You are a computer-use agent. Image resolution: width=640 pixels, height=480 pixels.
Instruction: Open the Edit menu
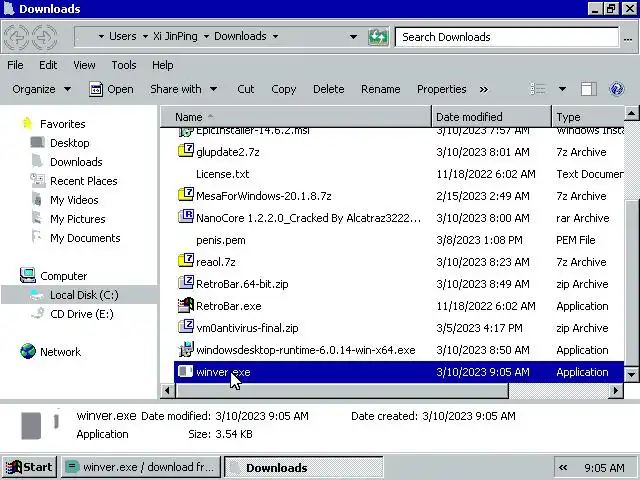pyautogui.click(x=48, y=65)
